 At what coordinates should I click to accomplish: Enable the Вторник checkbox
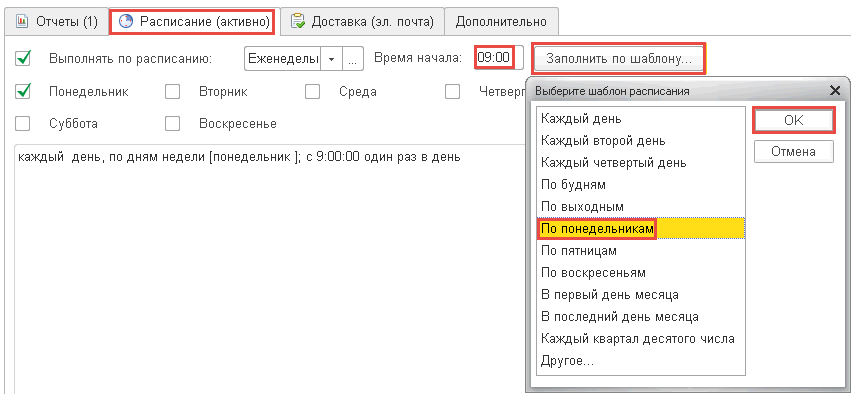[173, 92]
